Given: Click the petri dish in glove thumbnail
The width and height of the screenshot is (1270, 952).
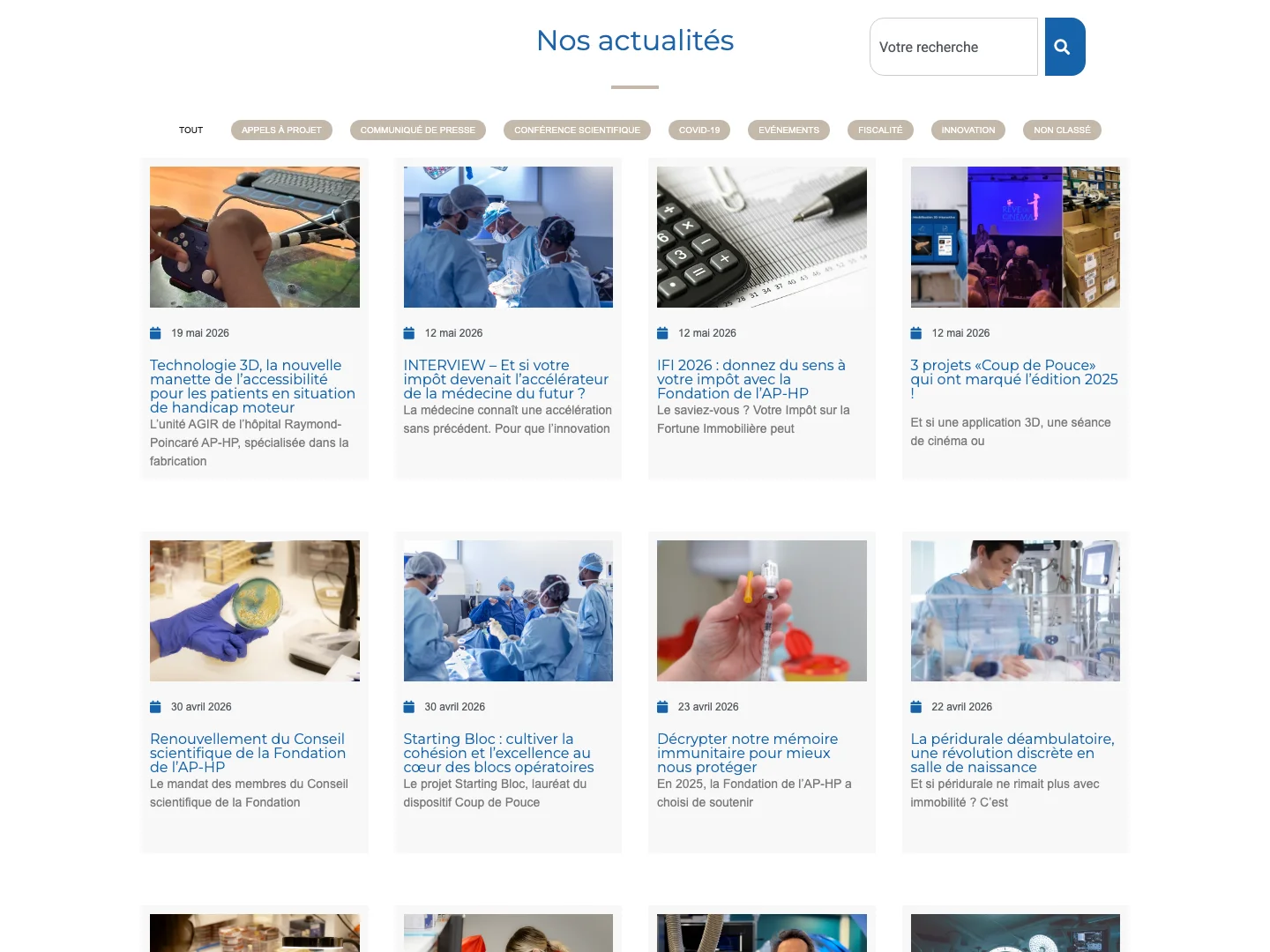Looking at the screenshot, I should coord(255,611).
